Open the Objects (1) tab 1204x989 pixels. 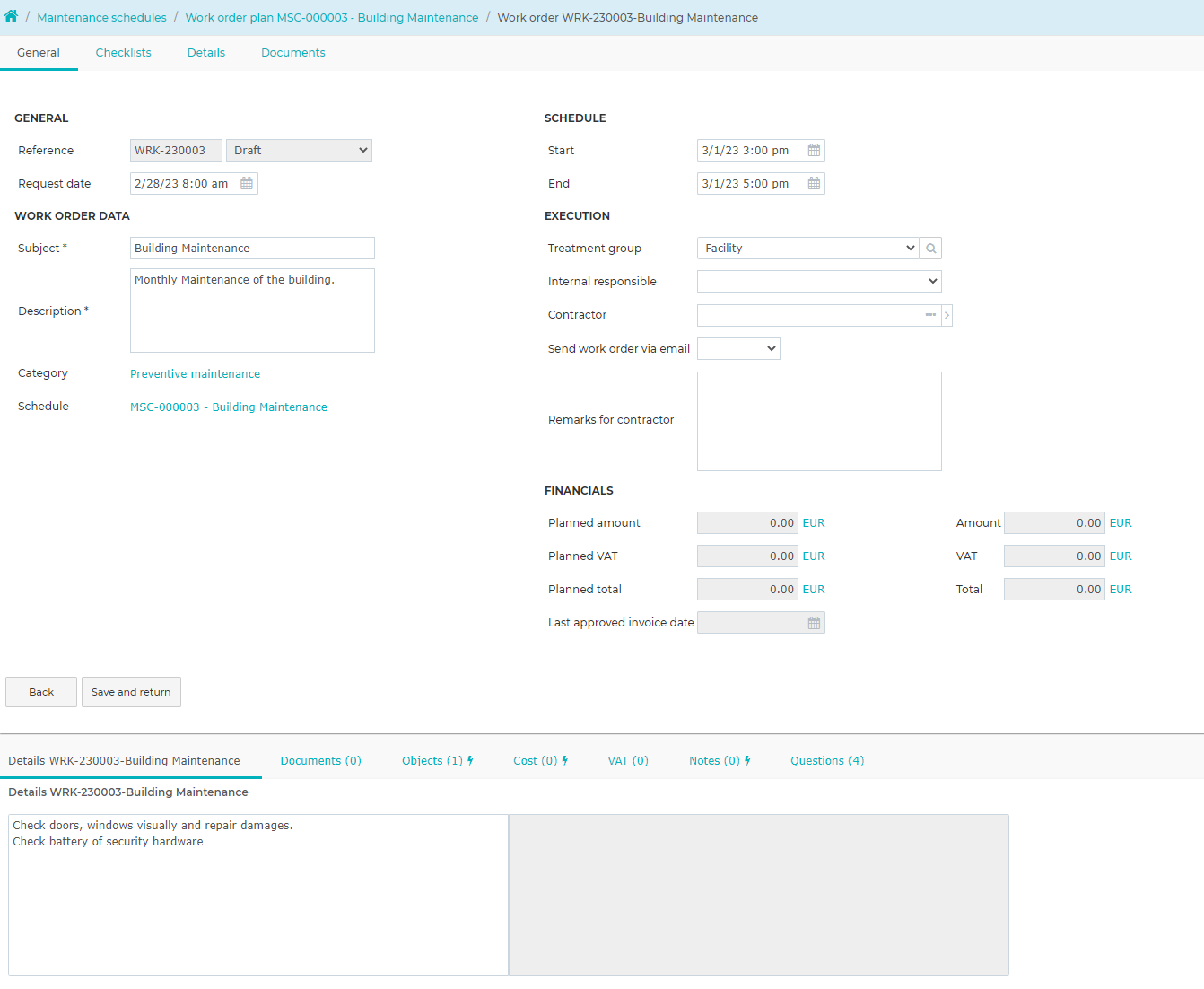[432, 761]
